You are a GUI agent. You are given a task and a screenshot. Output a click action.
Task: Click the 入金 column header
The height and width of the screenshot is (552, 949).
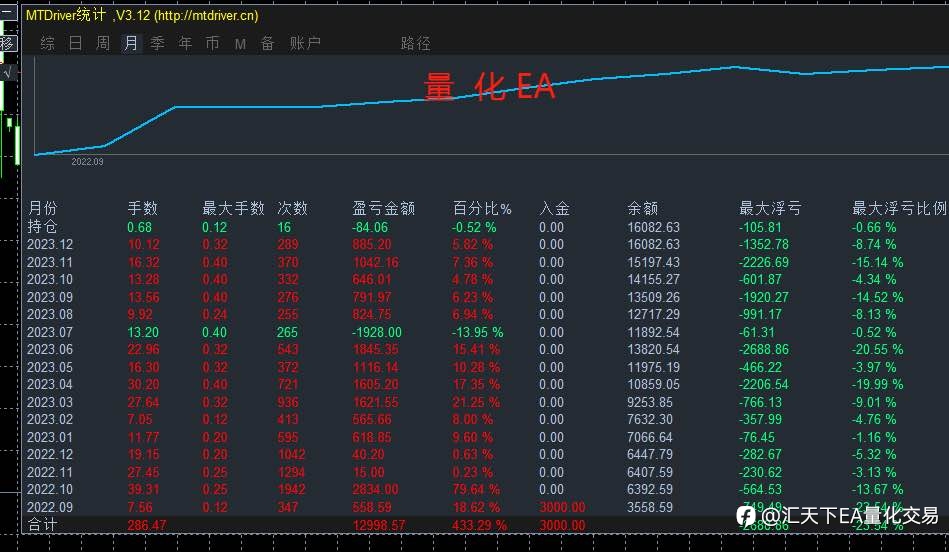554,208
